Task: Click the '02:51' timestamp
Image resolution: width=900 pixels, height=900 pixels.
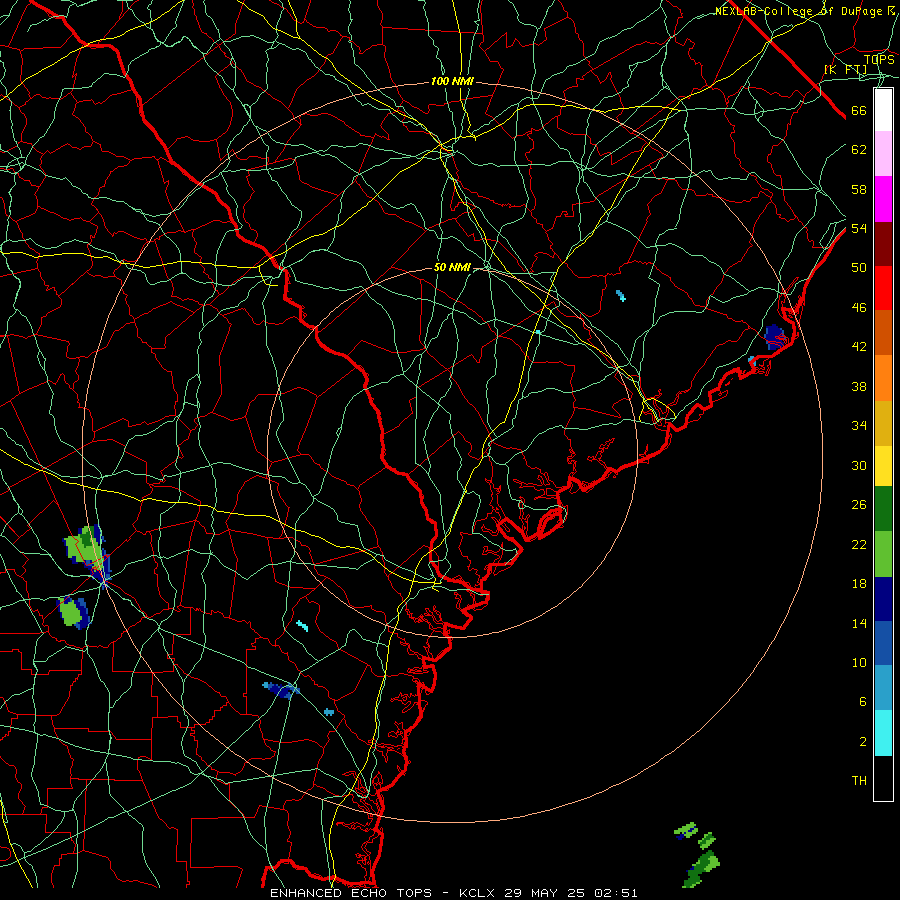Action: click(x=618, y=893)
